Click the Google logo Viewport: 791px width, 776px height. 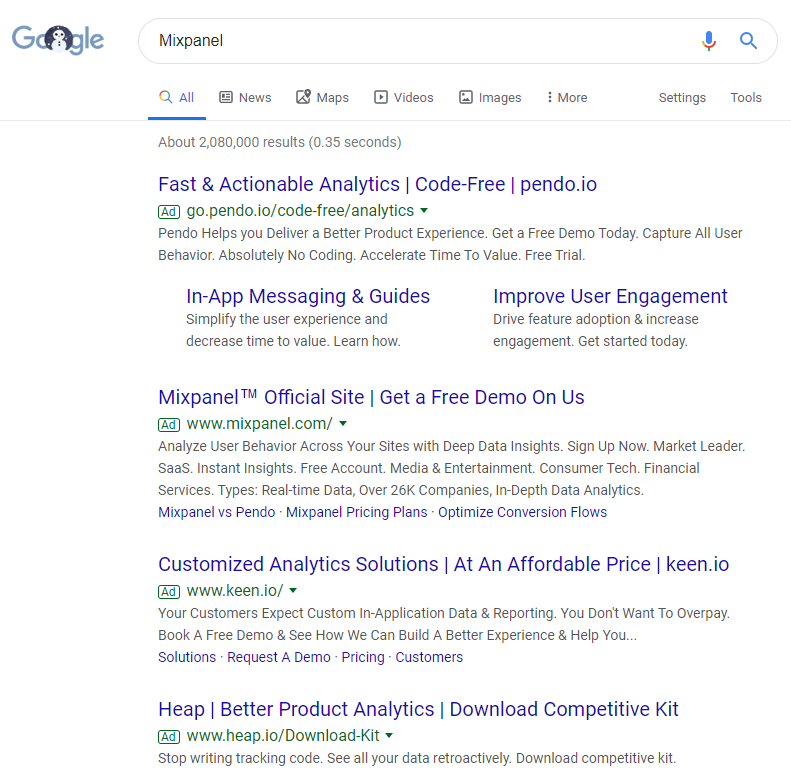58,40
